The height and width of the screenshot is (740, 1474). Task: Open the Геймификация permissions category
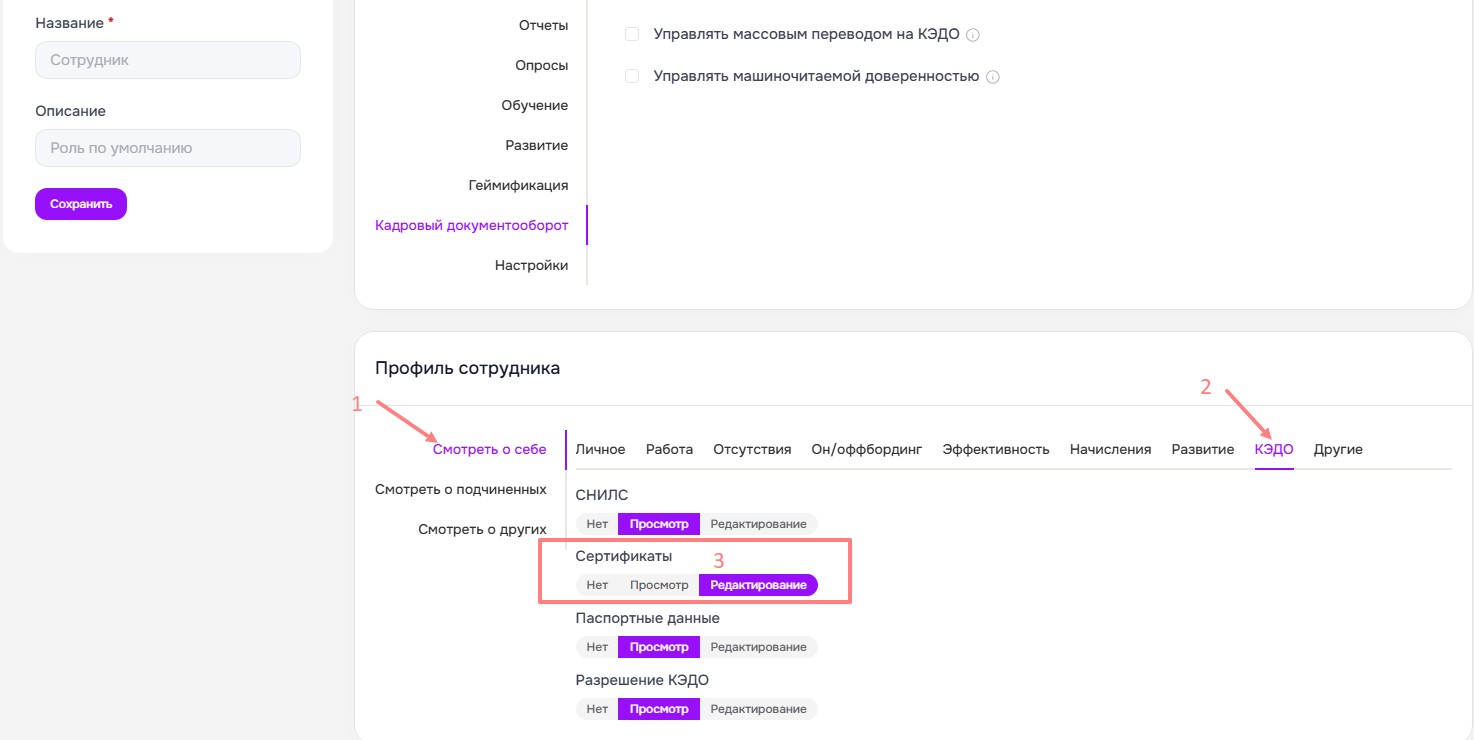[x=518, y=185]
